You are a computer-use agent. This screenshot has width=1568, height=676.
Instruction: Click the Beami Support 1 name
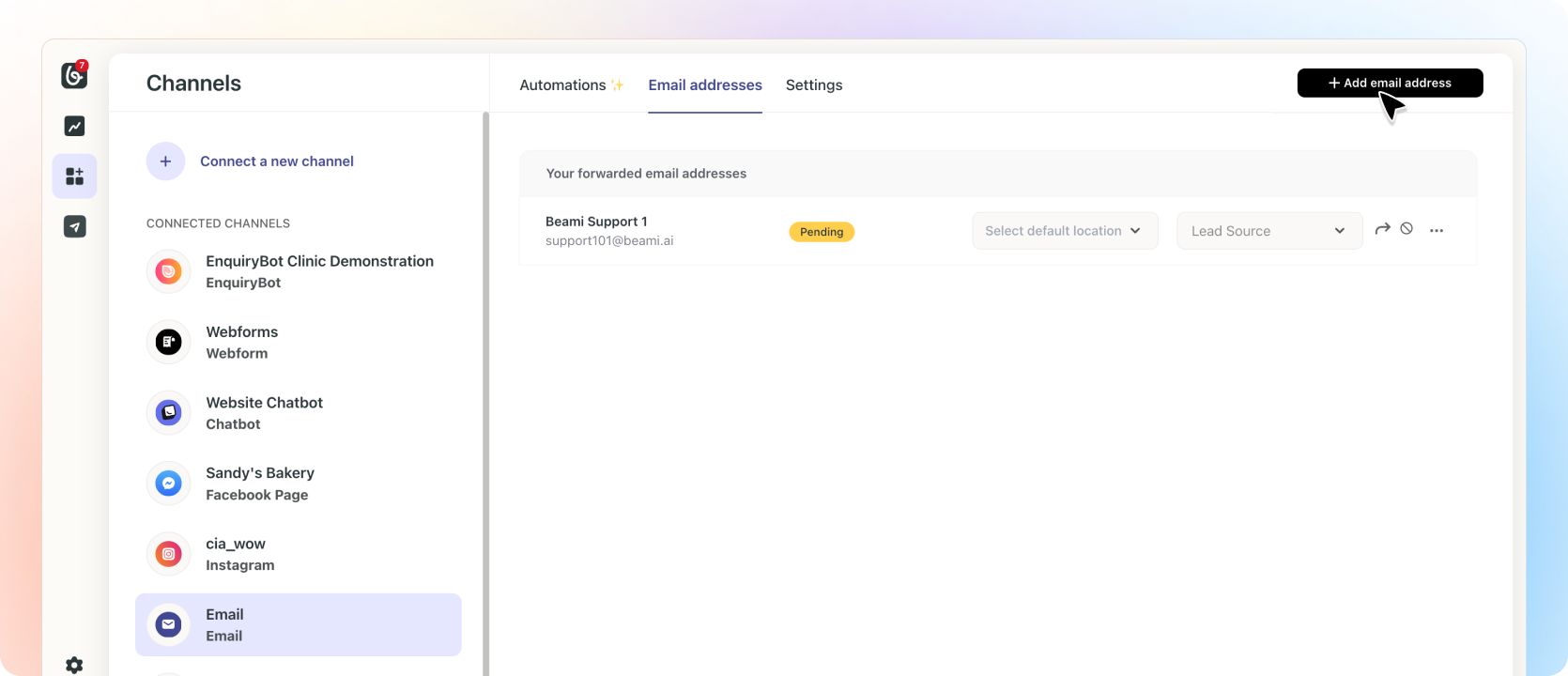click(596, 222)
